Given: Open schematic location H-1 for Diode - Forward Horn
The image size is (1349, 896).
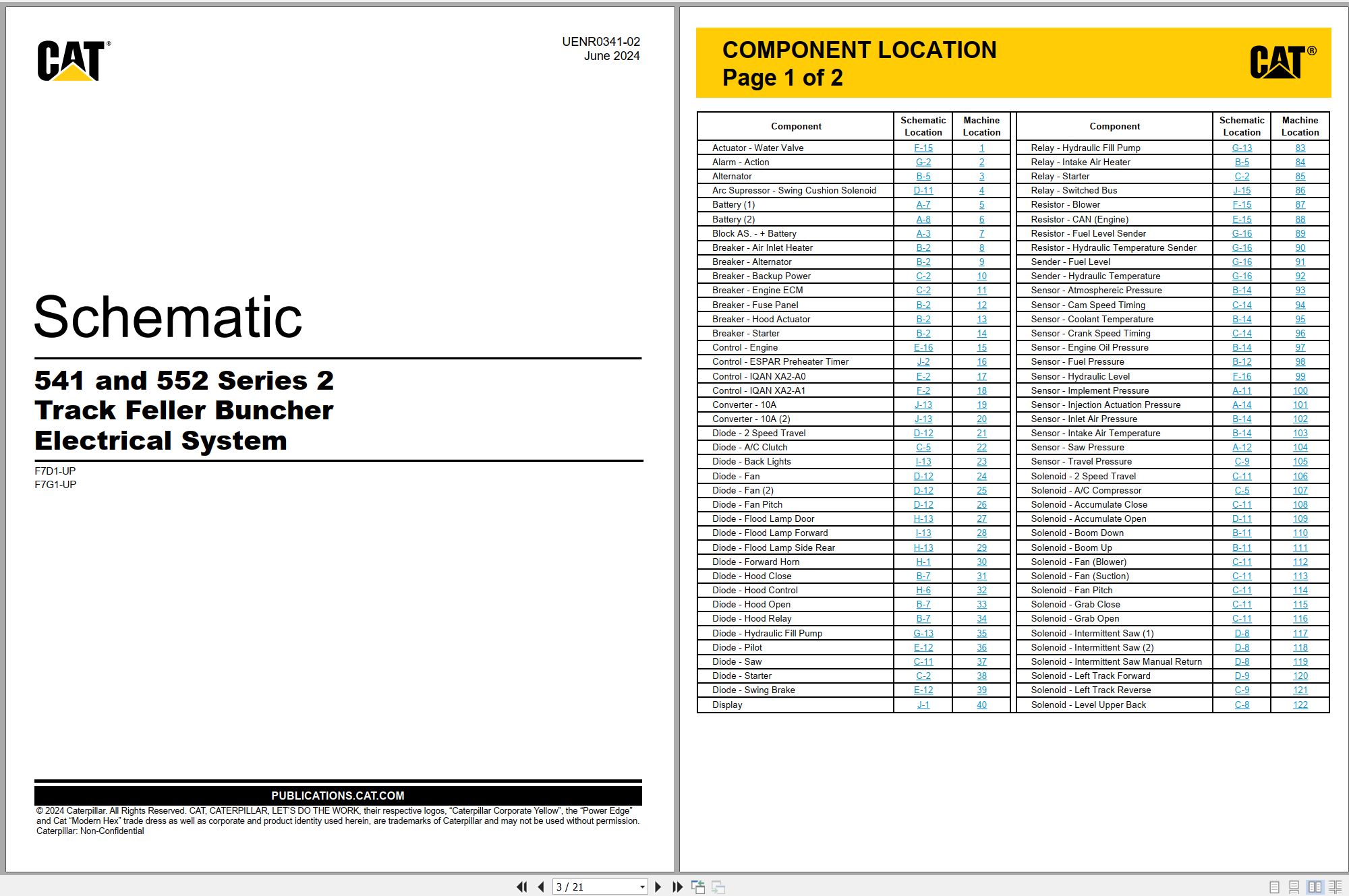Looking at the screenshot, I should coord(923,562).
